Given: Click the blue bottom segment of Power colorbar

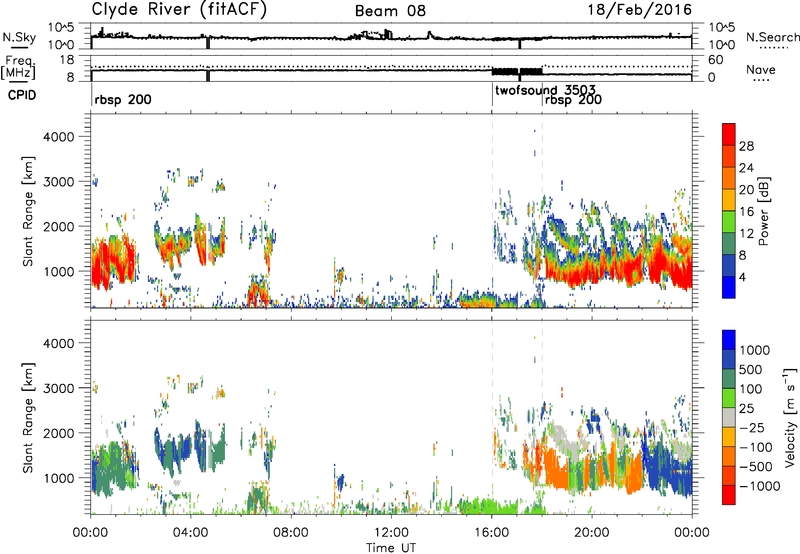Looking at the screenshot, I should 729,287.
